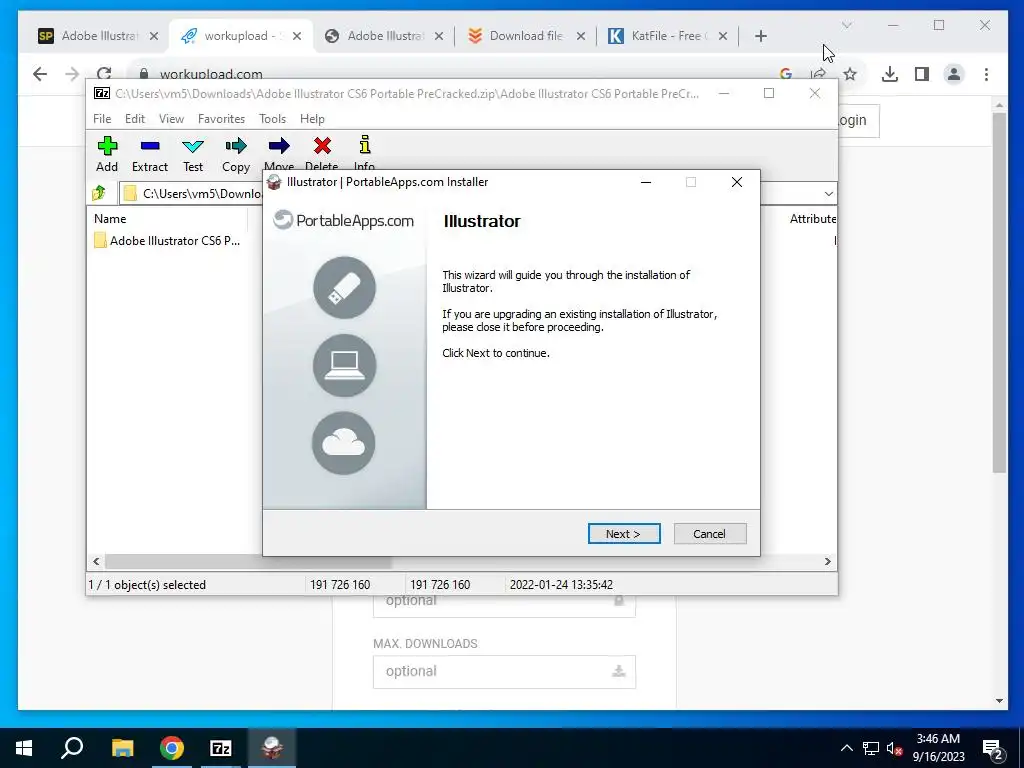
Task: Sort by the Name column header
Action: (110, 219)
